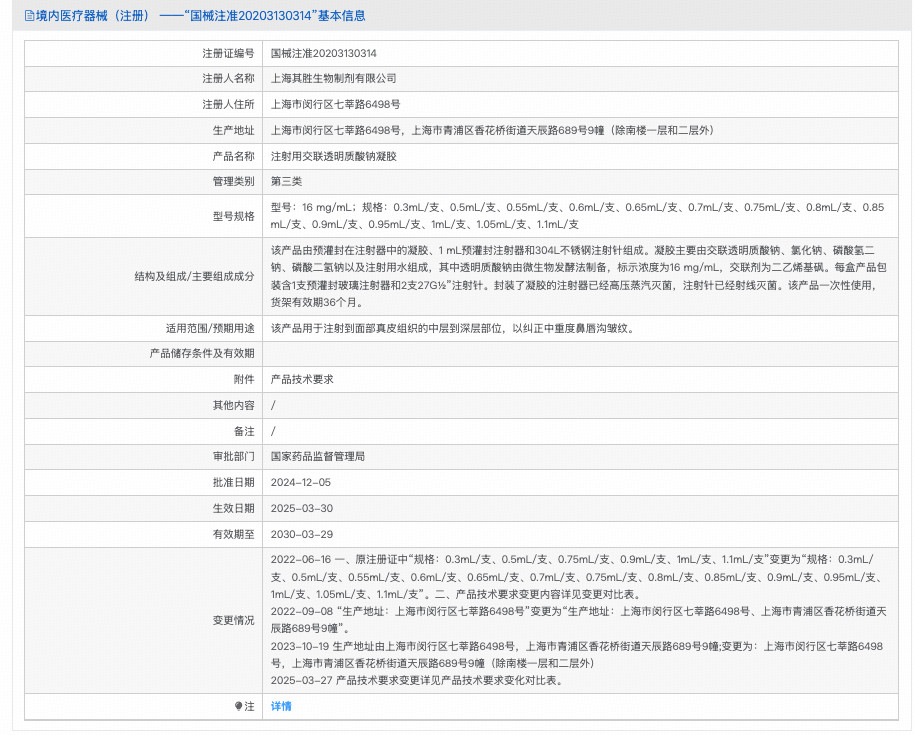This screenshot has width=914, height=735.
Task: Click the registrant name 上海其胜生物制剂有限公司
Action: 334,78
